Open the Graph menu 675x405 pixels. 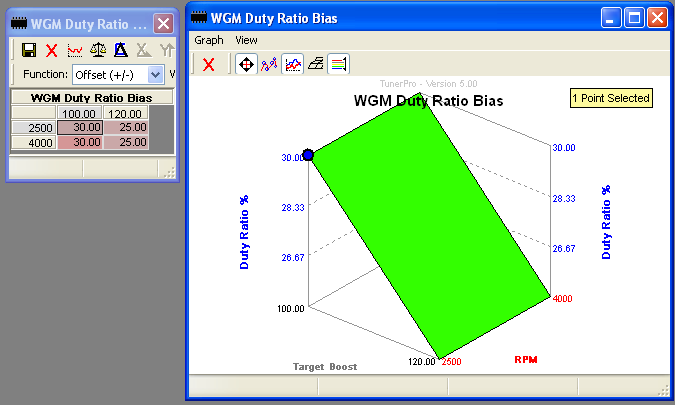pos(209,40)
